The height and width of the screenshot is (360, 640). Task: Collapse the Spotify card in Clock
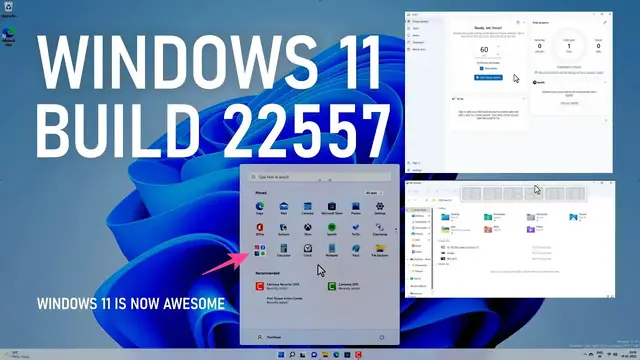coord(605,82)
